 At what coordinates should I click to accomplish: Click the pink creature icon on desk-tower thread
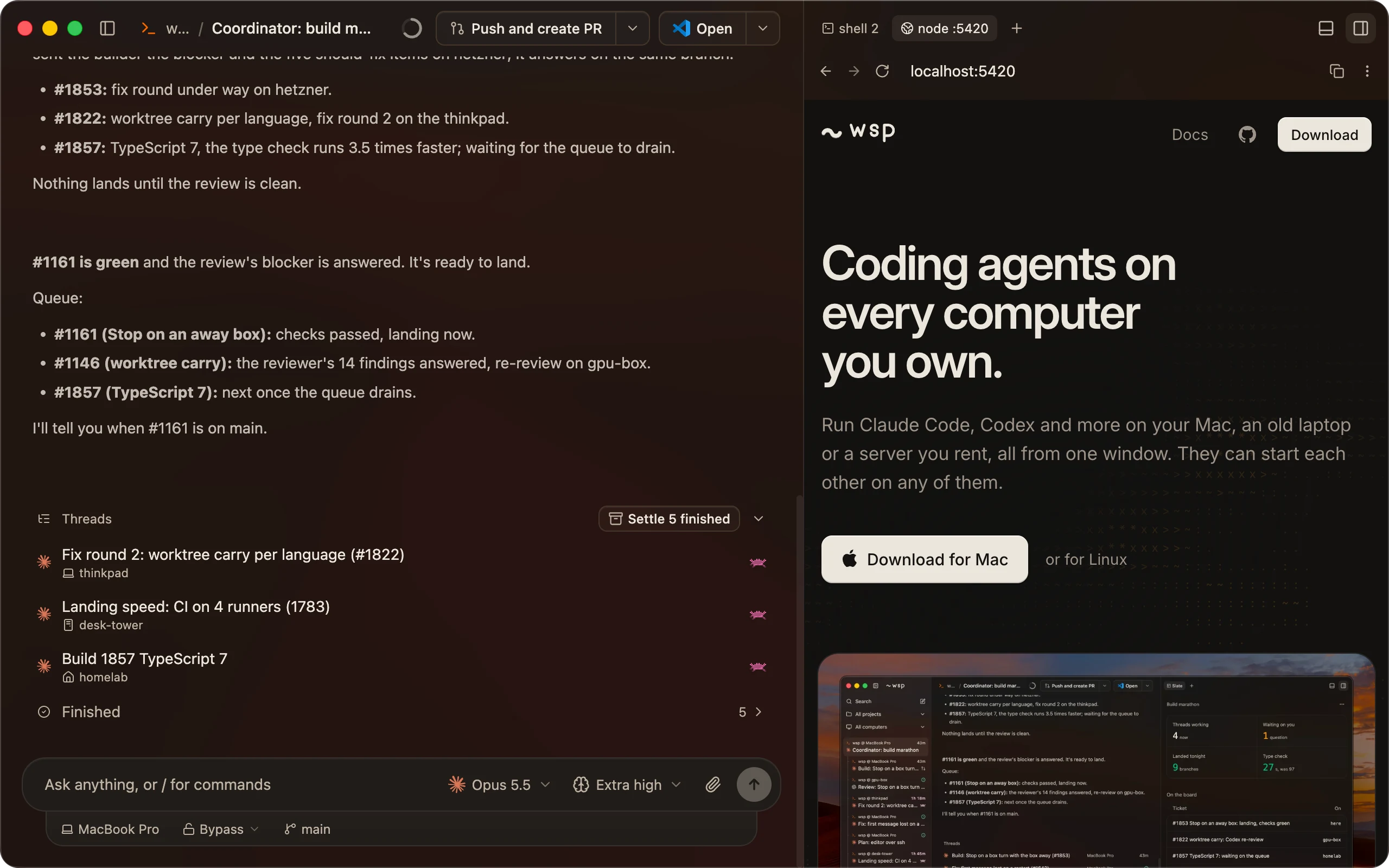tap(757, 615)
